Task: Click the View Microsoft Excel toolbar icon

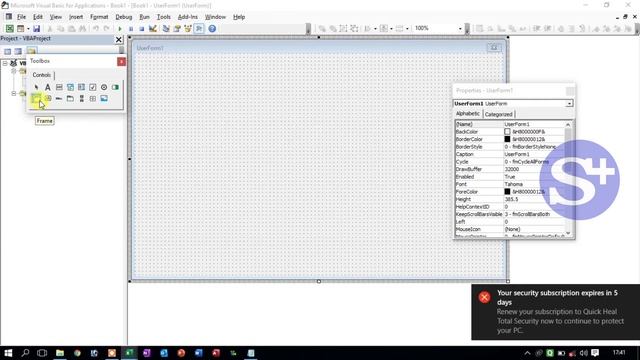Action: [x=9, y=29]
